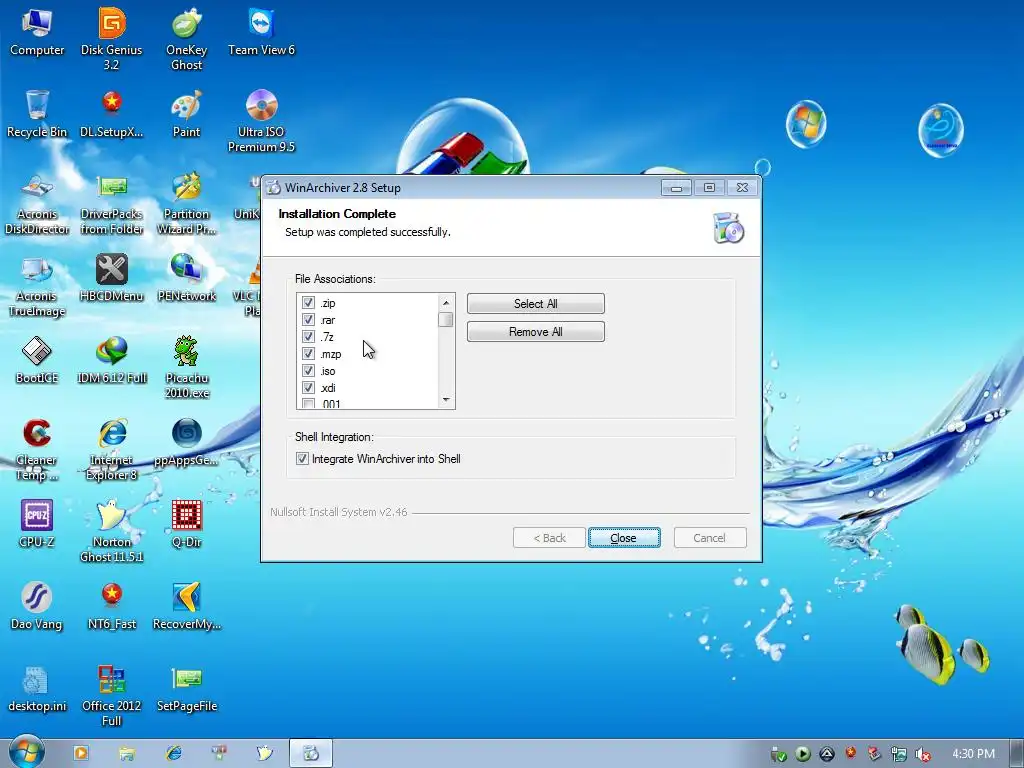Uncheck the .zip file association

click(x=308, y=303)
